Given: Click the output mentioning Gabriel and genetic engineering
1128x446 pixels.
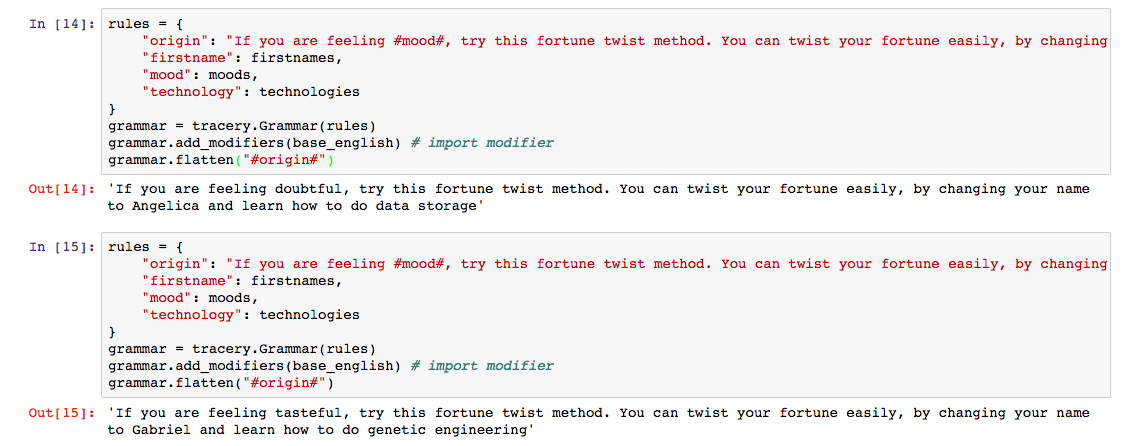Looking at the screenshot, I should click(x=320, y=430).
